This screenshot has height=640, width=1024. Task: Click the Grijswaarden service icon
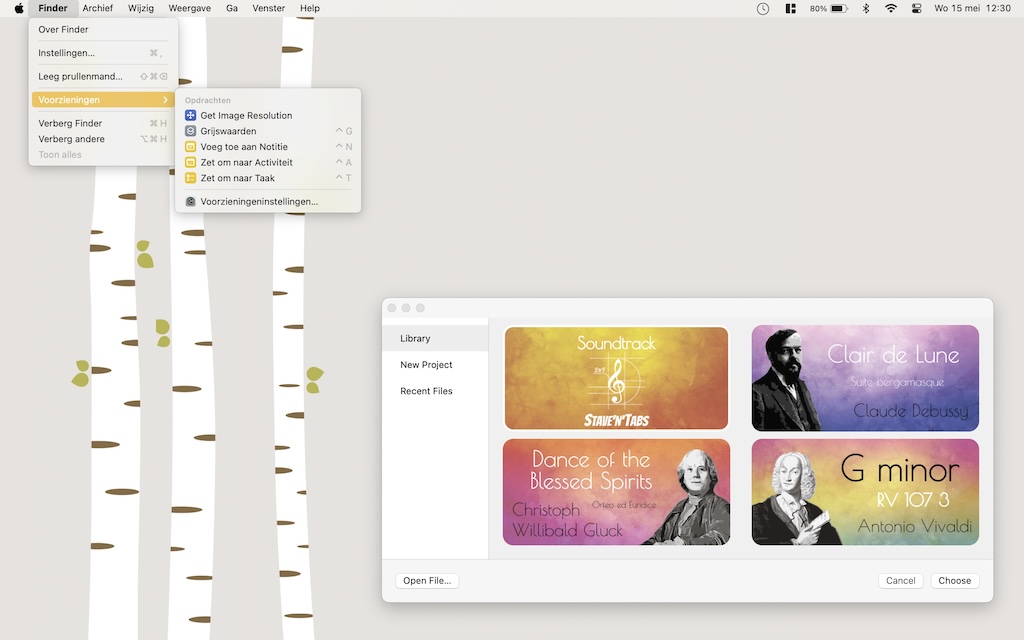pos(191,131)
